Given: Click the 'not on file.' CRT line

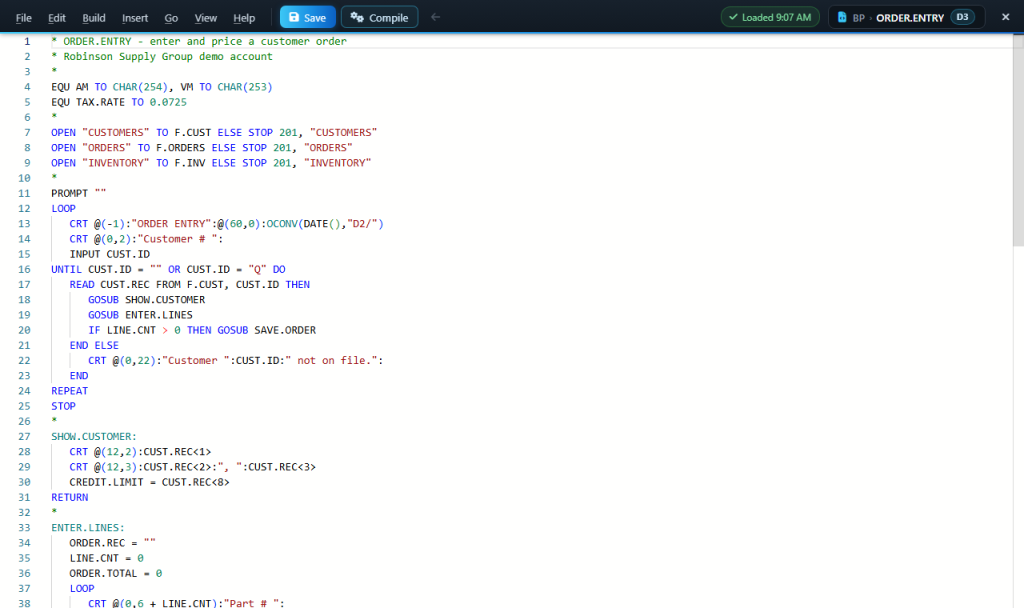Looking at the screenshot, I should click(x=236, y=360).
